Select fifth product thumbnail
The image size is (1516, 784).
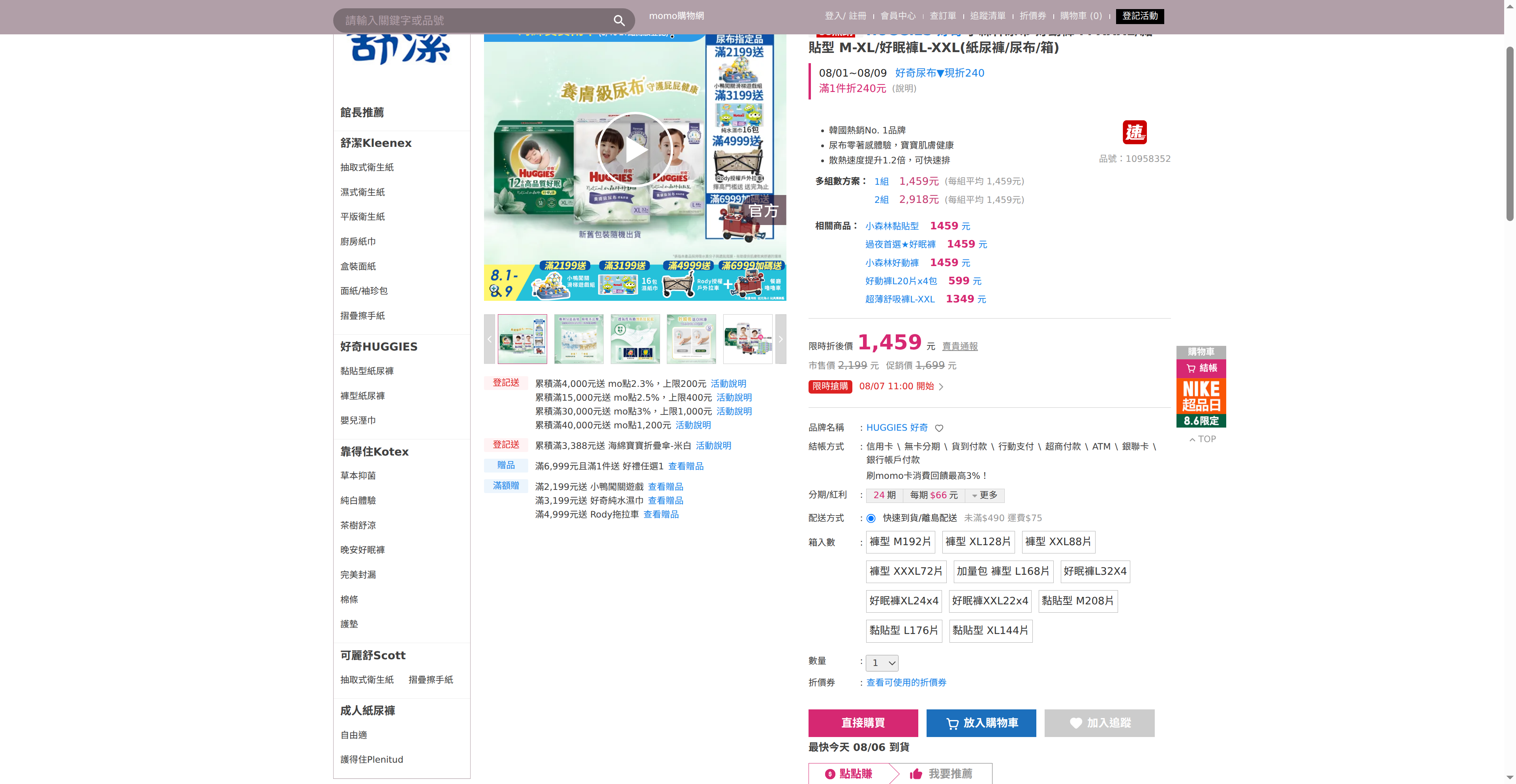click(x=748, y=339)
